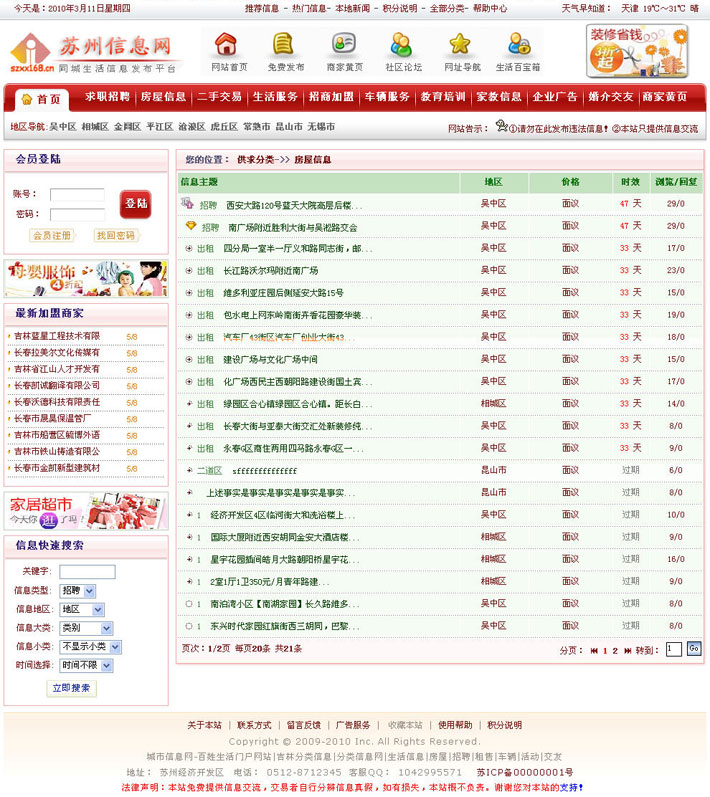Select the 昆山市 region link
Screen dimensions: 710x797
click(x=289, y=127)
